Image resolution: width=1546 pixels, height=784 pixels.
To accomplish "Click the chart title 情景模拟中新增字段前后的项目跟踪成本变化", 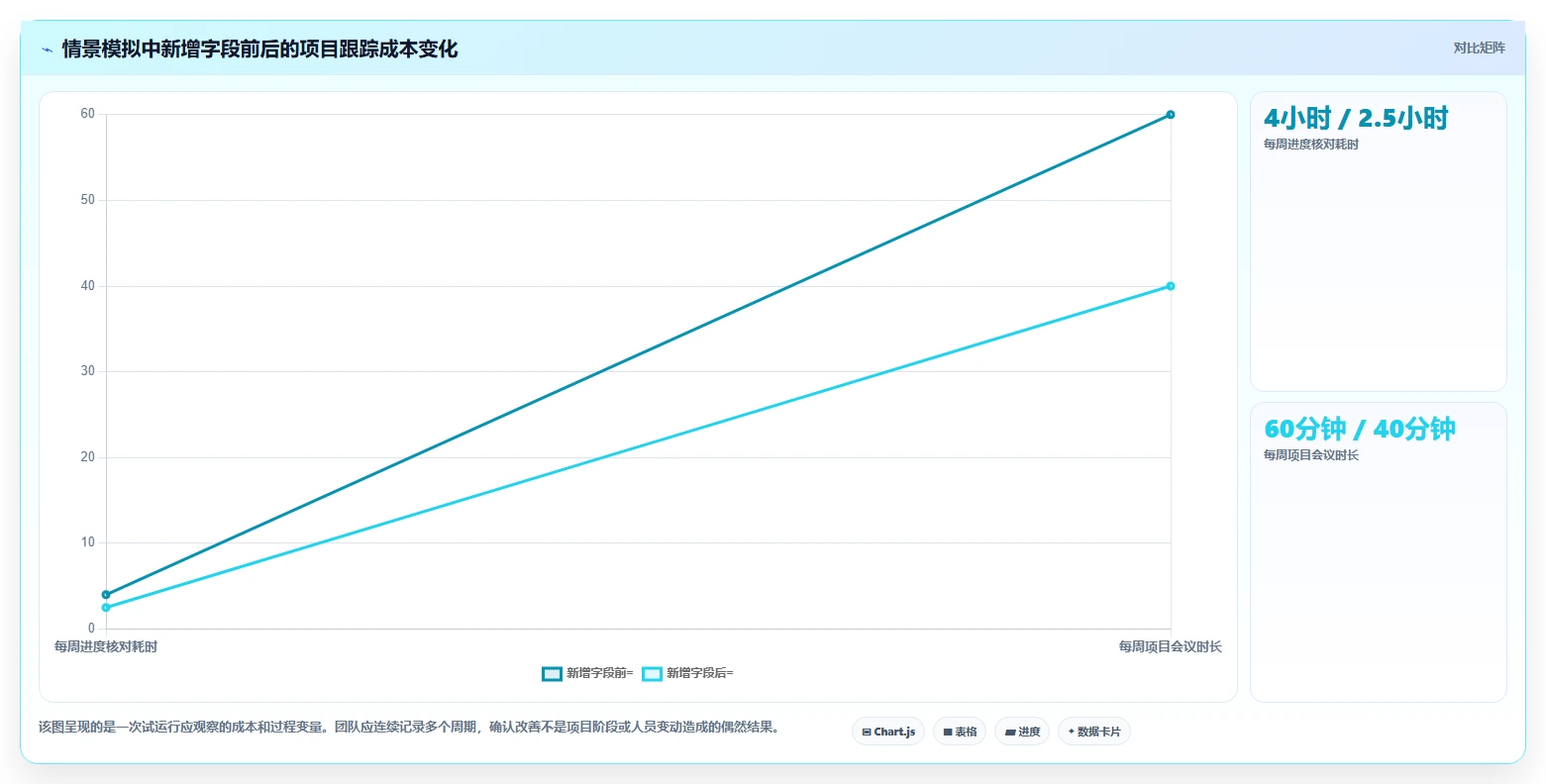I will click(x=259, y=49).
